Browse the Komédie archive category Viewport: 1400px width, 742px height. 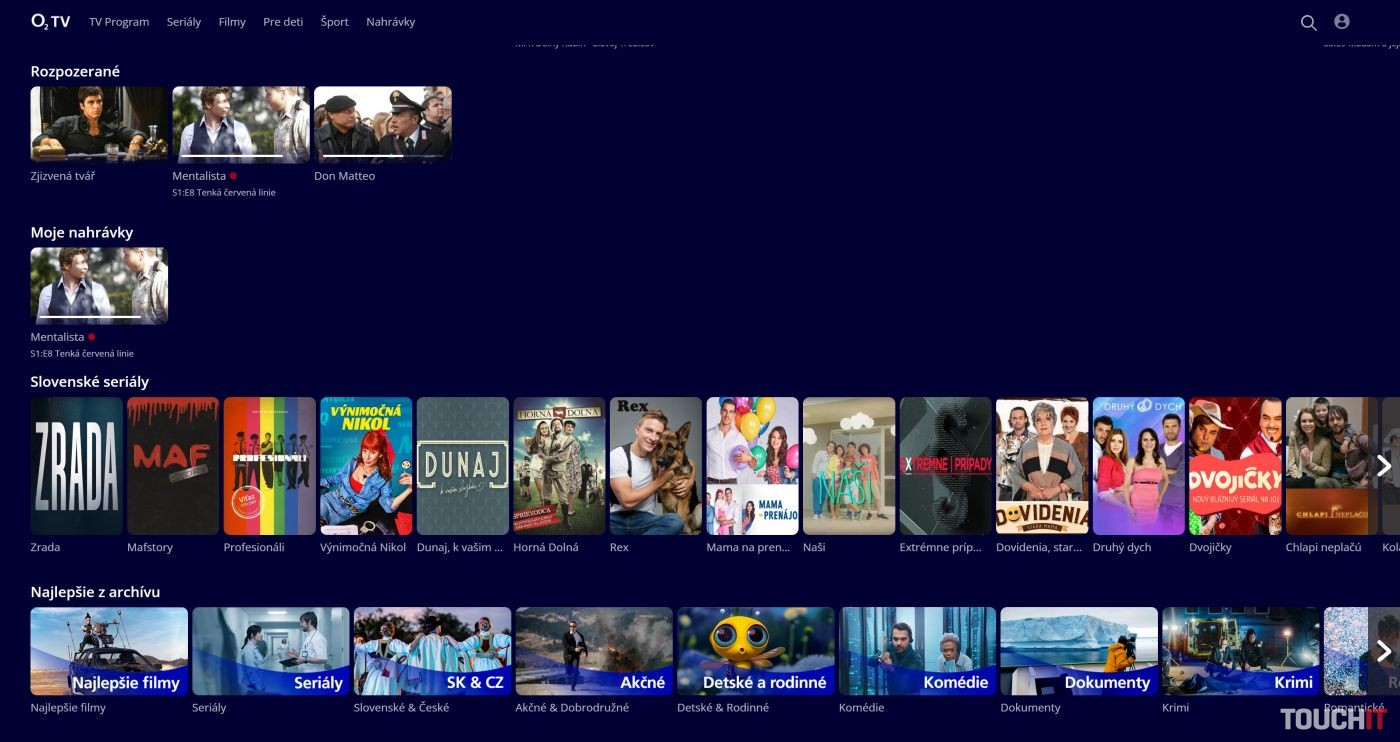click(x=917, y=651)
